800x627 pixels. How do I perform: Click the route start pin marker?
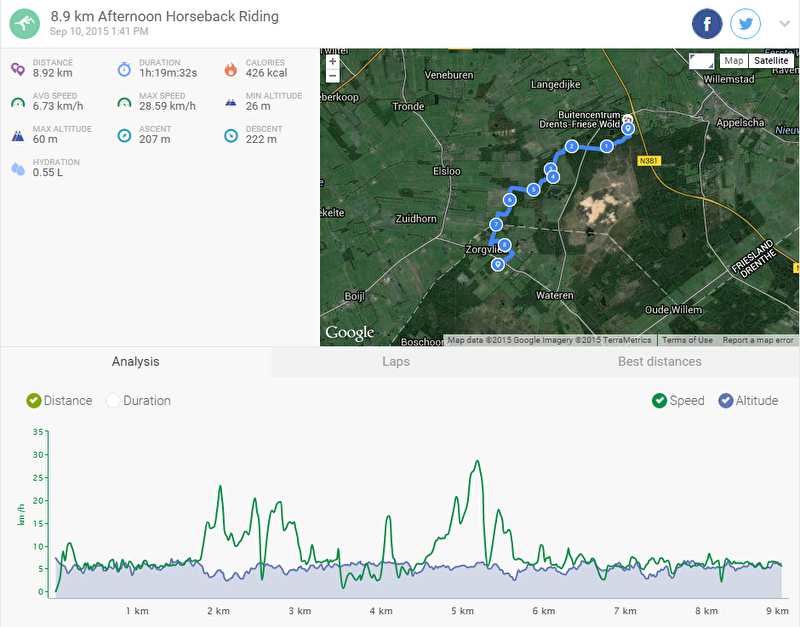[628, 128]
